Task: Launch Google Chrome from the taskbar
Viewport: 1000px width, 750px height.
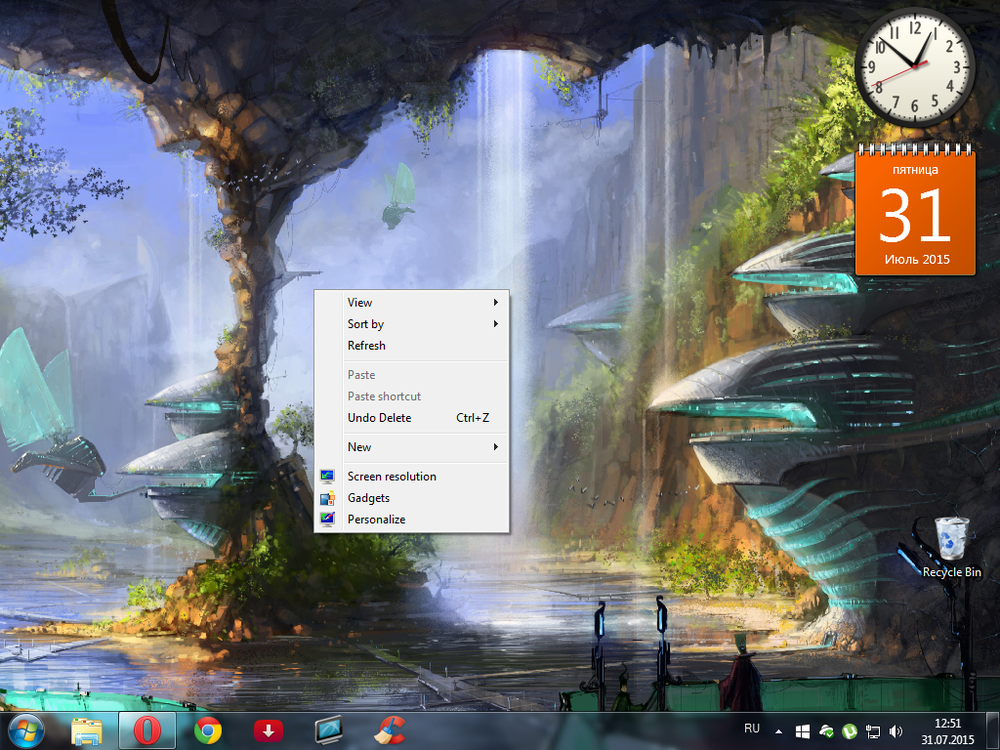Action: [x=207, y=731]
